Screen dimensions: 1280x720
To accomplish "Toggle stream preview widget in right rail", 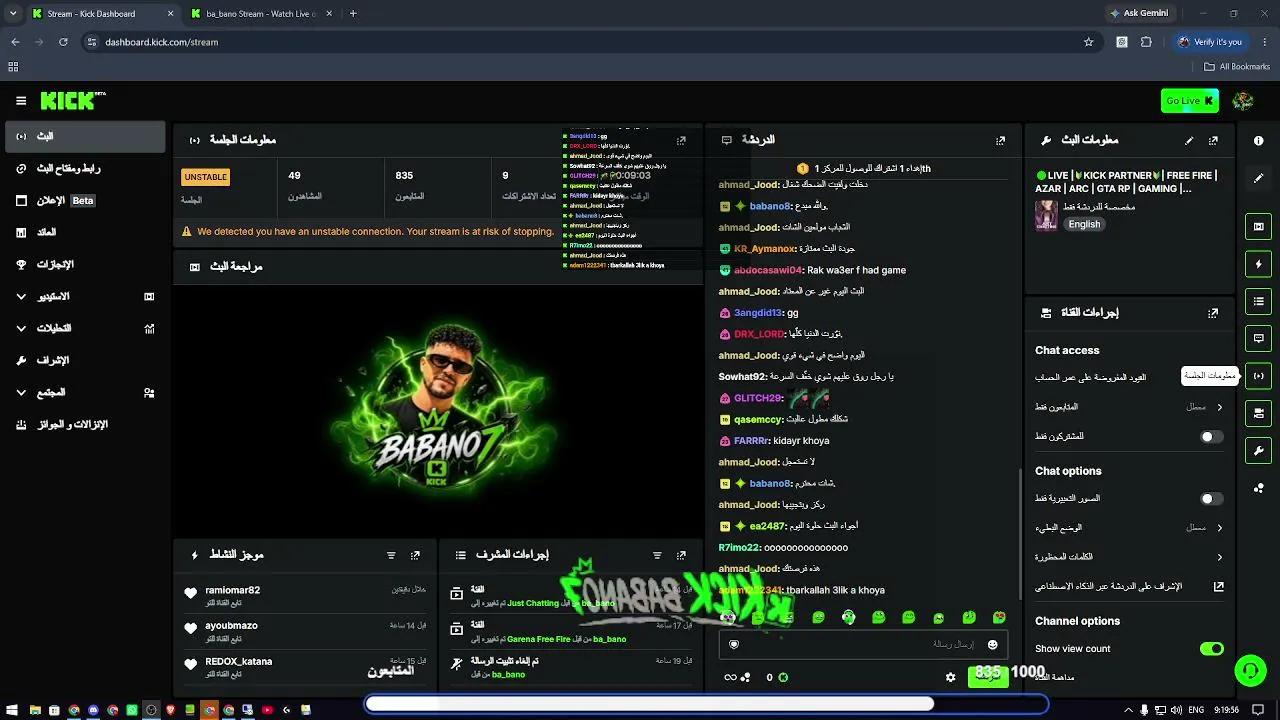I will click(1258, 226).
